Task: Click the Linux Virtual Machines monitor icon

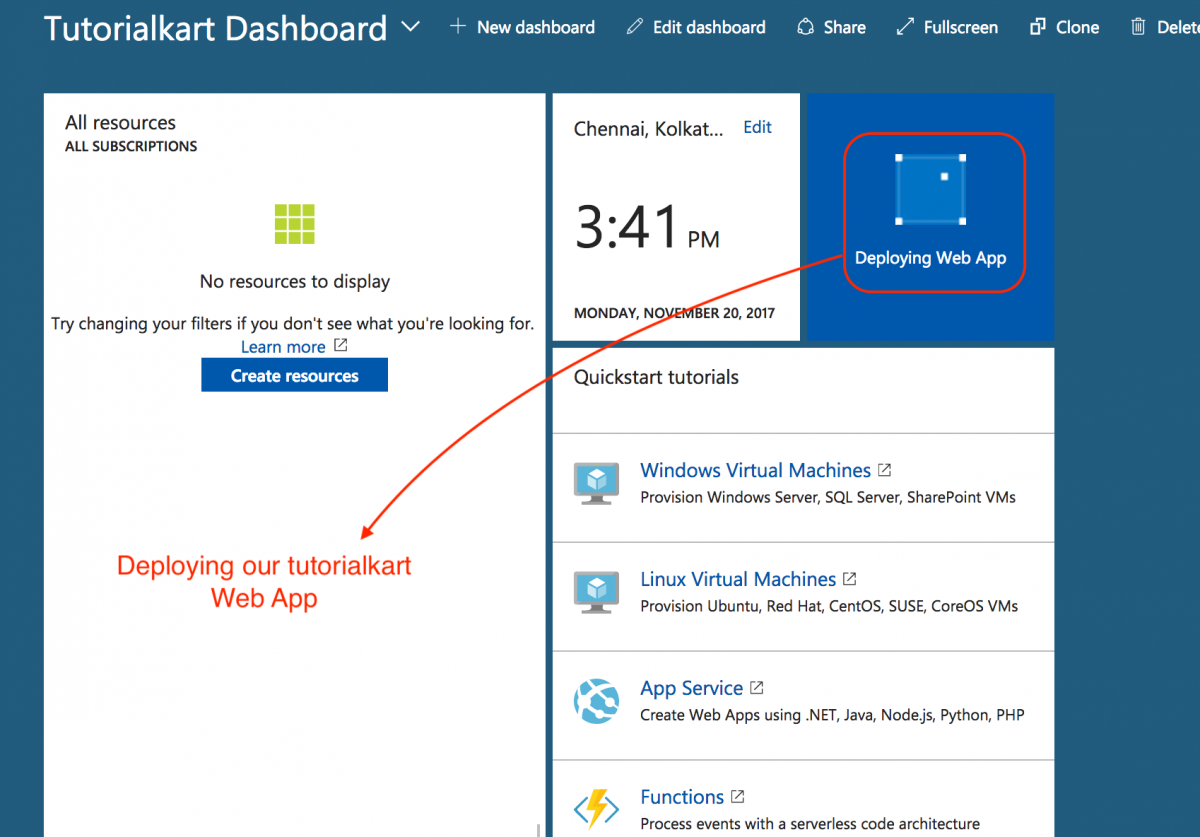Action: click(596, 591)
